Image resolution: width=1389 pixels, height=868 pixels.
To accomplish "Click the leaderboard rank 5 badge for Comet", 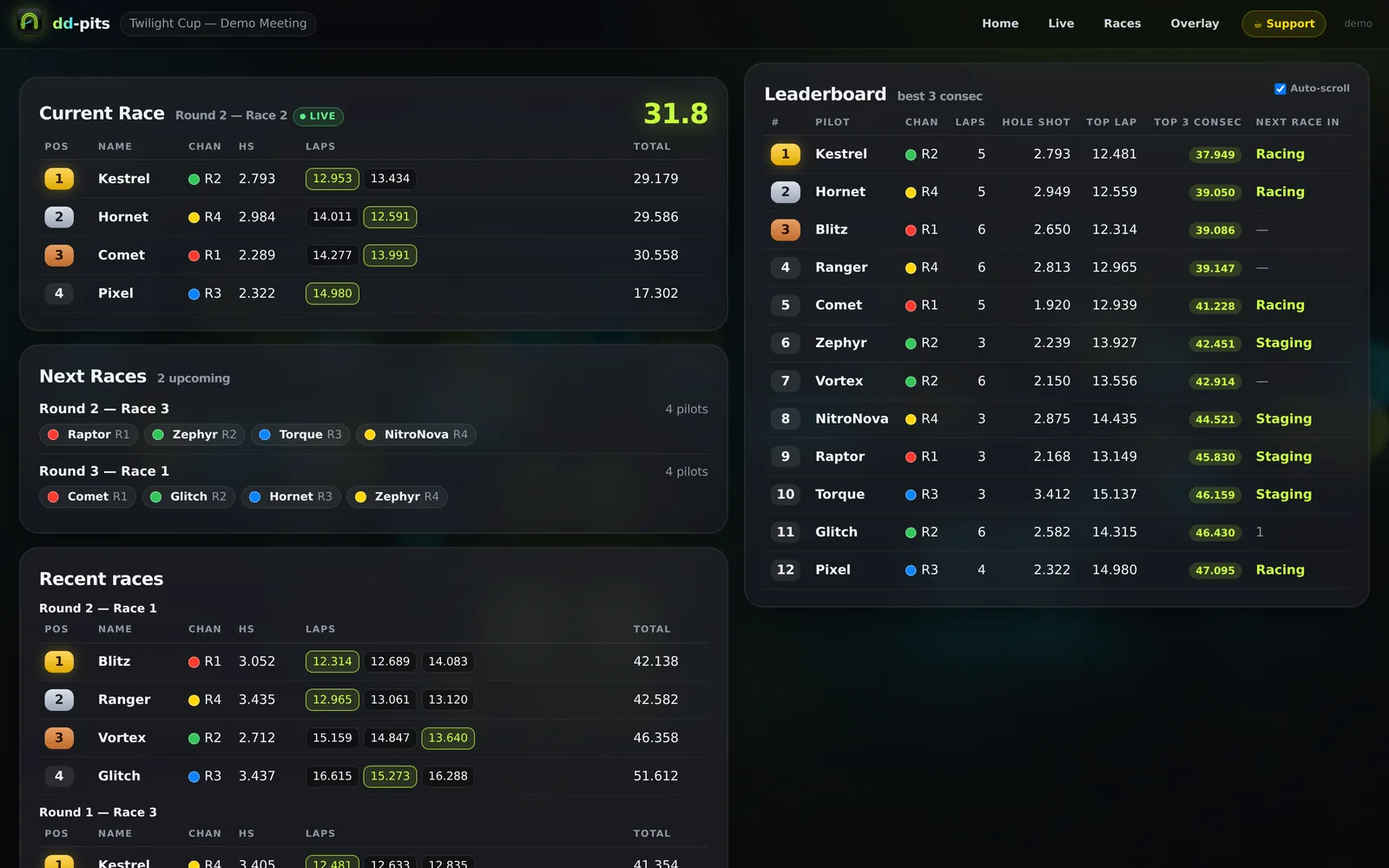I will [x=786, y=306].
